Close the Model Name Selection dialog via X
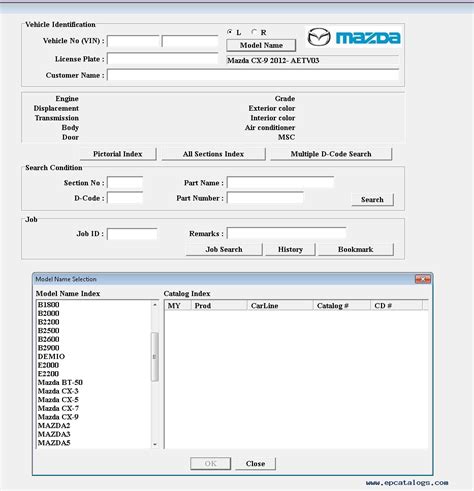 423,279
